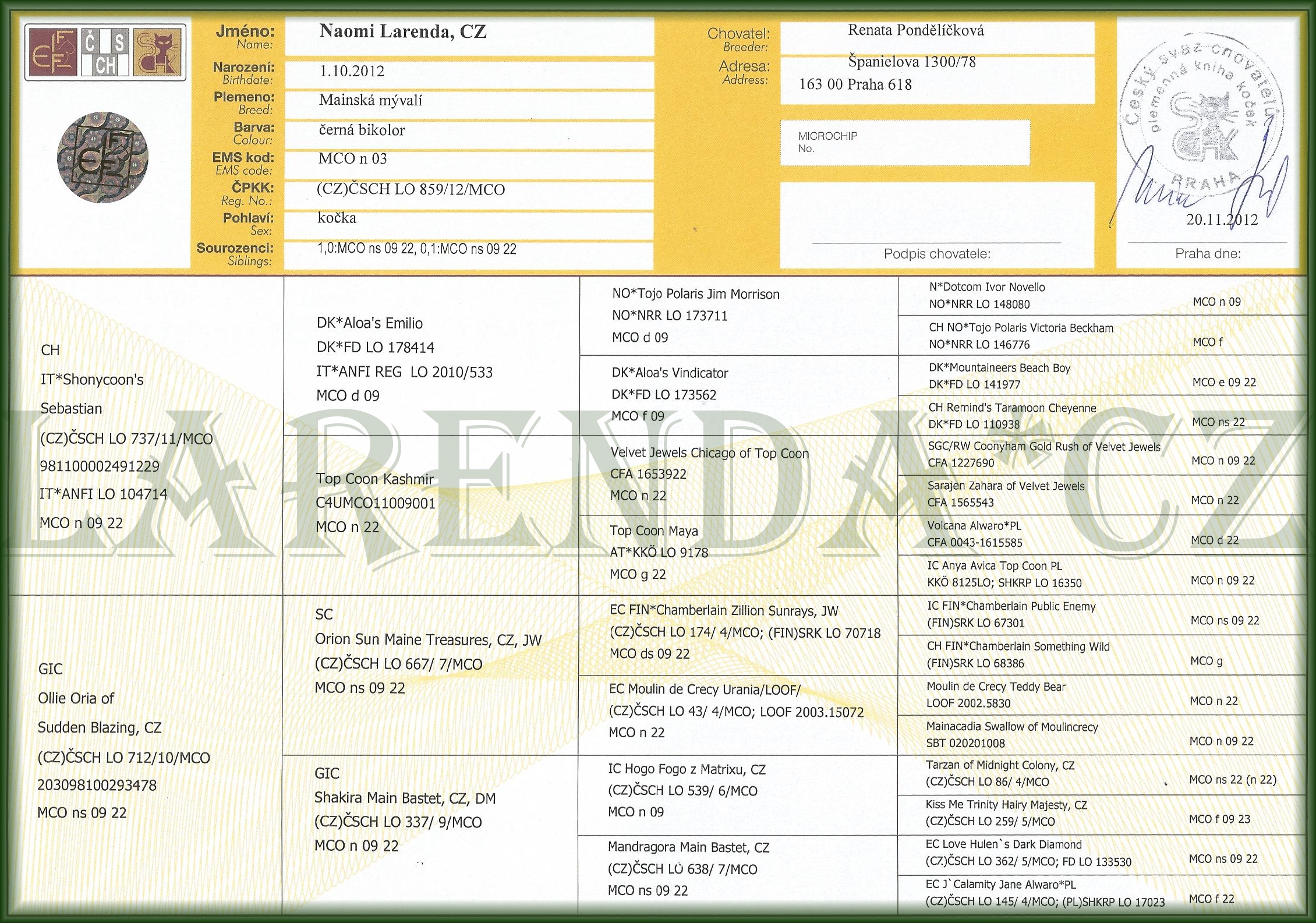Click 'Mandragora Main Bastet, CZ'
The image size is (1316, 923).
tap(689, 848)
